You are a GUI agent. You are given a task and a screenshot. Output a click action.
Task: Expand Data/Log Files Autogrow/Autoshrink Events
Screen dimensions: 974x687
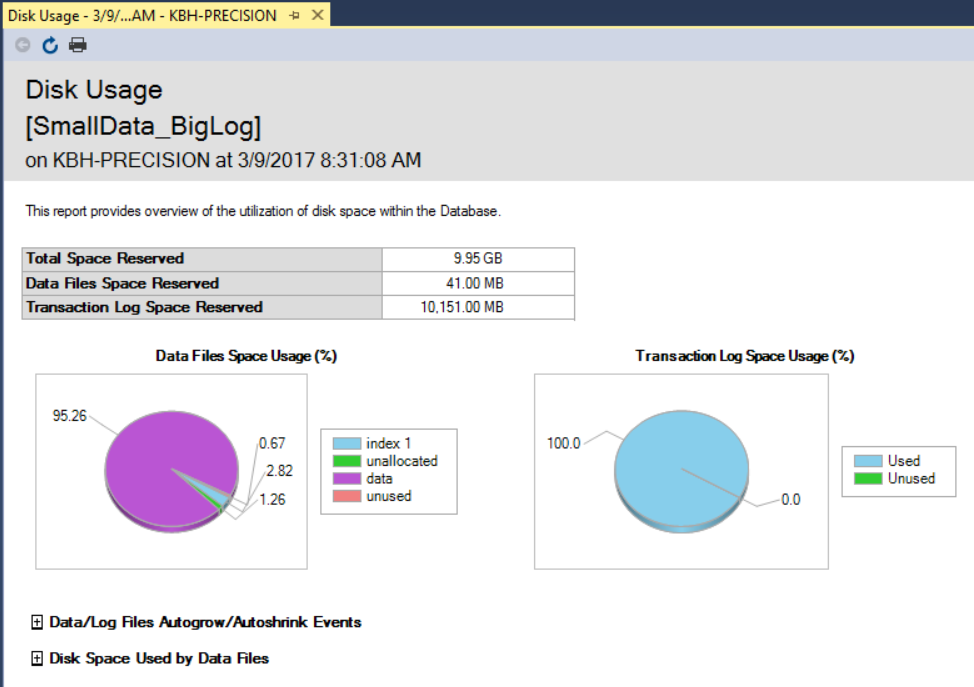click(x=38, y=622)
